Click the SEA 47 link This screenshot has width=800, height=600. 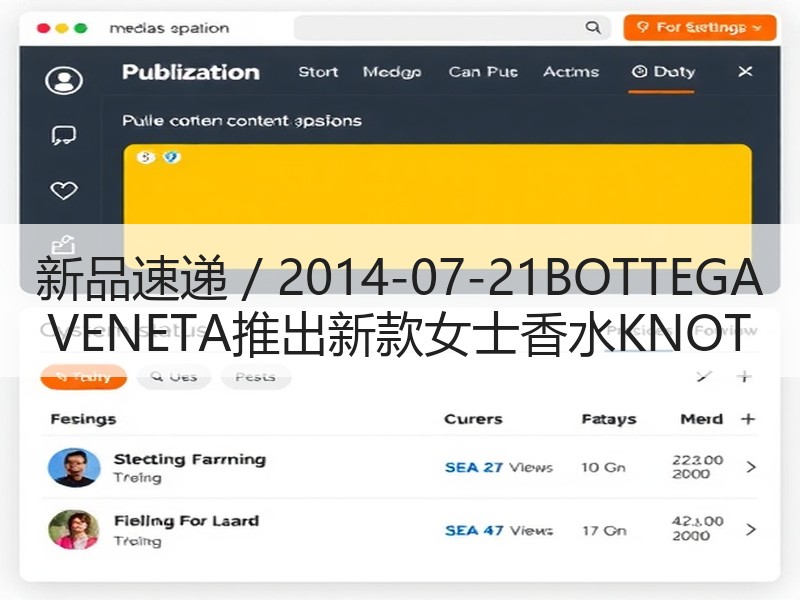point(474,531)
